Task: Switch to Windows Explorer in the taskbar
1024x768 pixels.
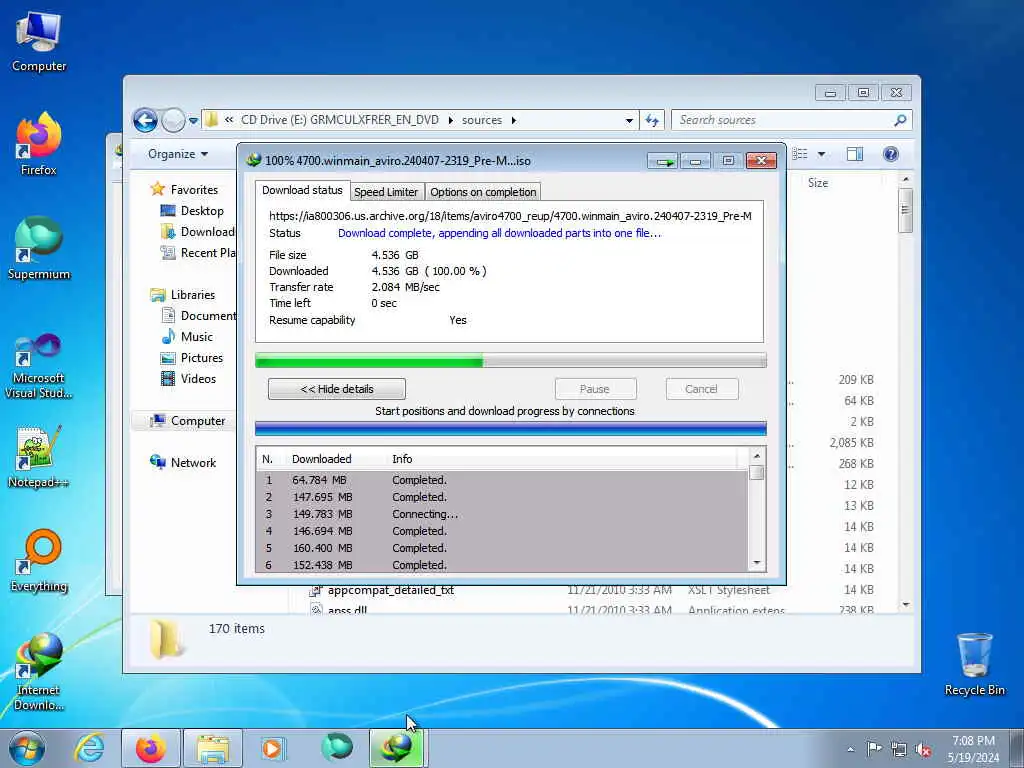Action: 213,748
